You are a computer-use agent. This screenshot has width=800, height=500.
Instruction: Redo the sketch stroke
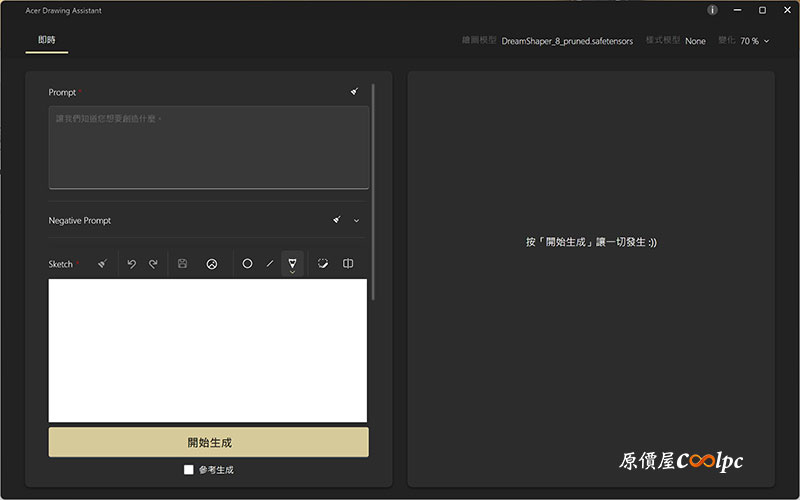click(153, 264)
